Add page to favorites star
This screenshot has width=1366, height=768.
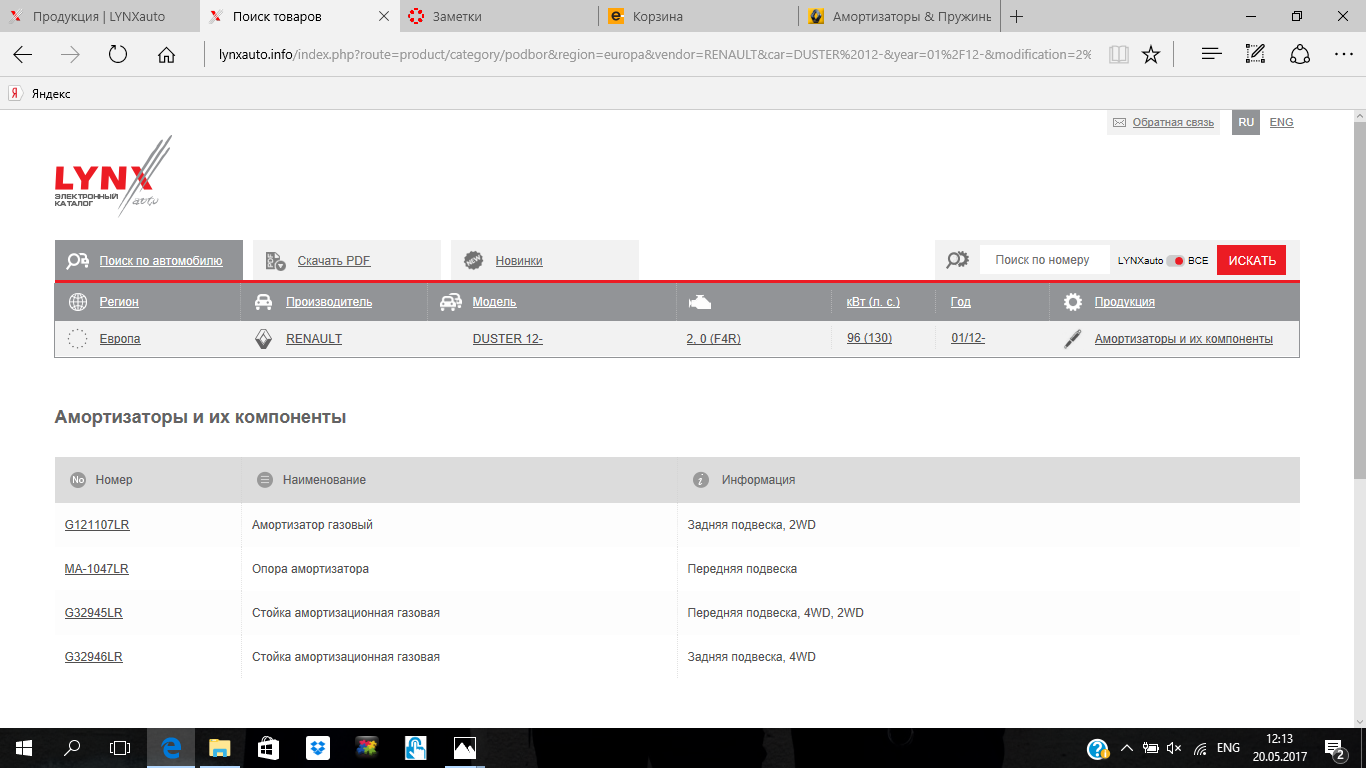[x=1151, y=55]
